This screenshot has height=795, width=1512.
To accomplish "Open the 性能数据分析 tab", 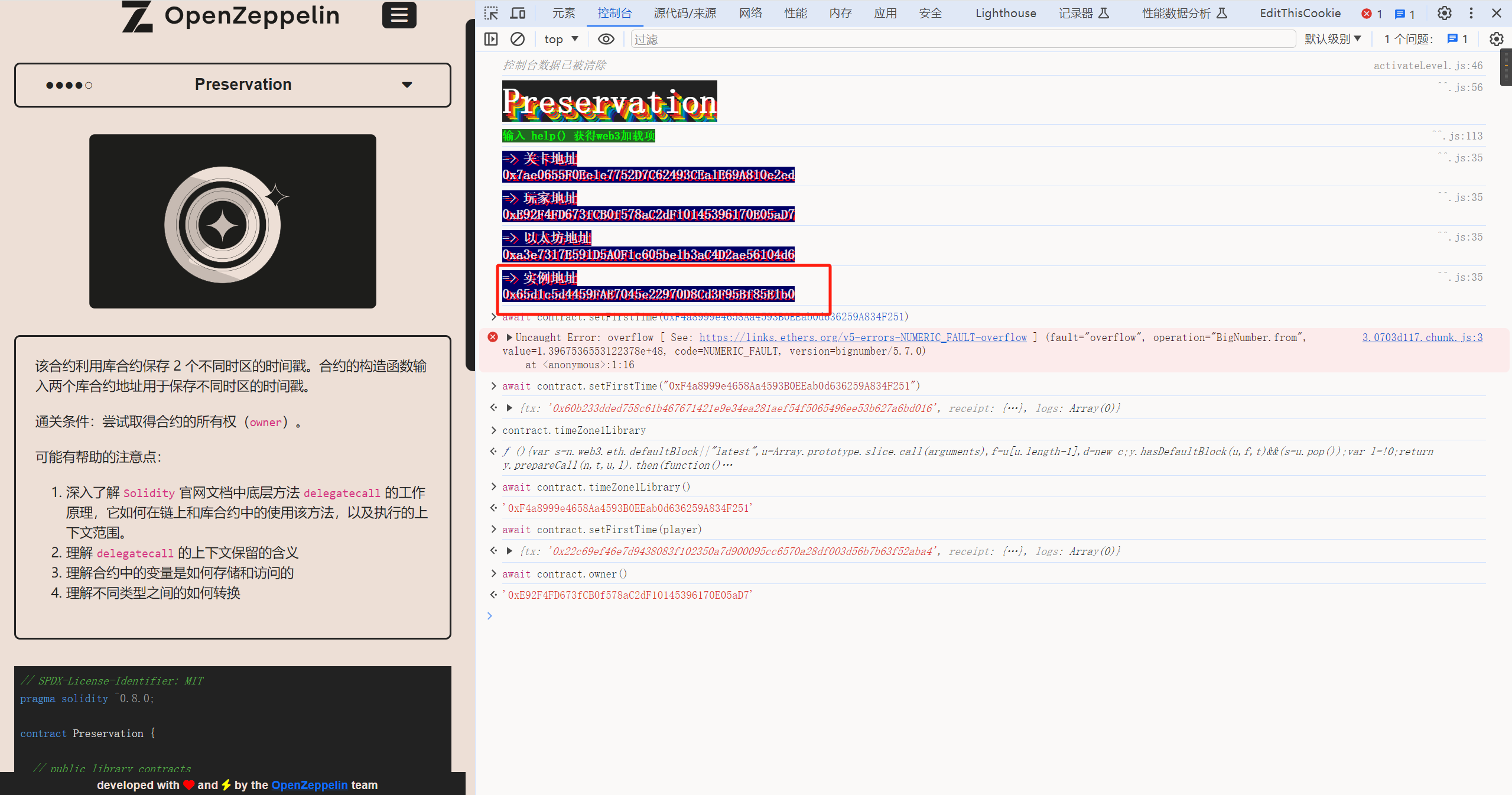I will [1184, 13].
